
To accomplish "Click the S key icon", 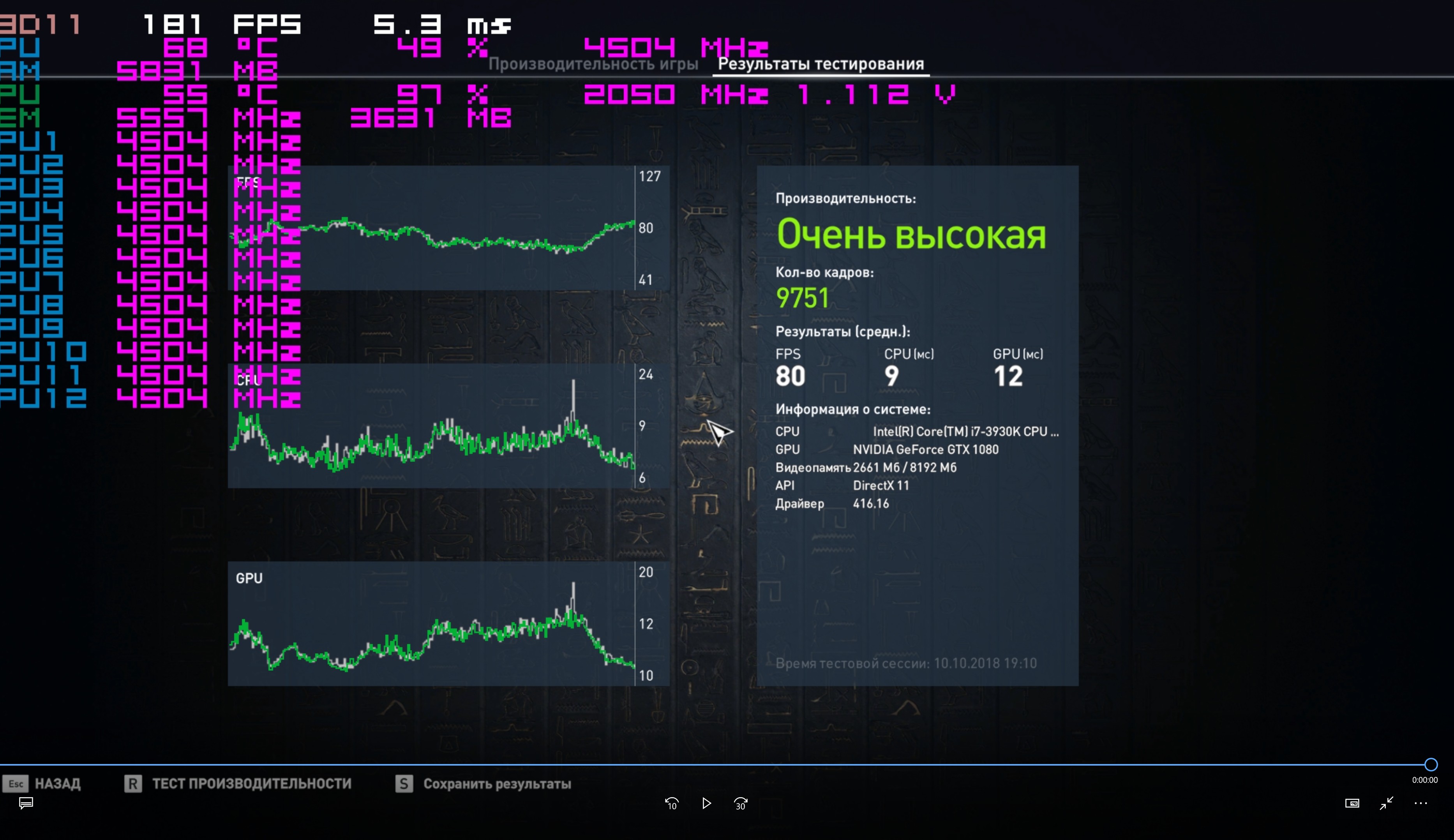I will click(404, 784).
